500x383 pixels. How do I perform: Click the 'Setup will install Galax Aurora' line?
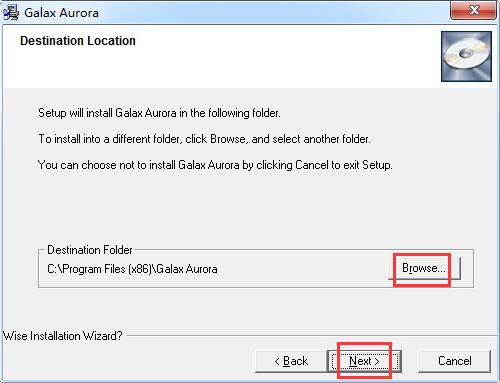[x=159, y=113]
